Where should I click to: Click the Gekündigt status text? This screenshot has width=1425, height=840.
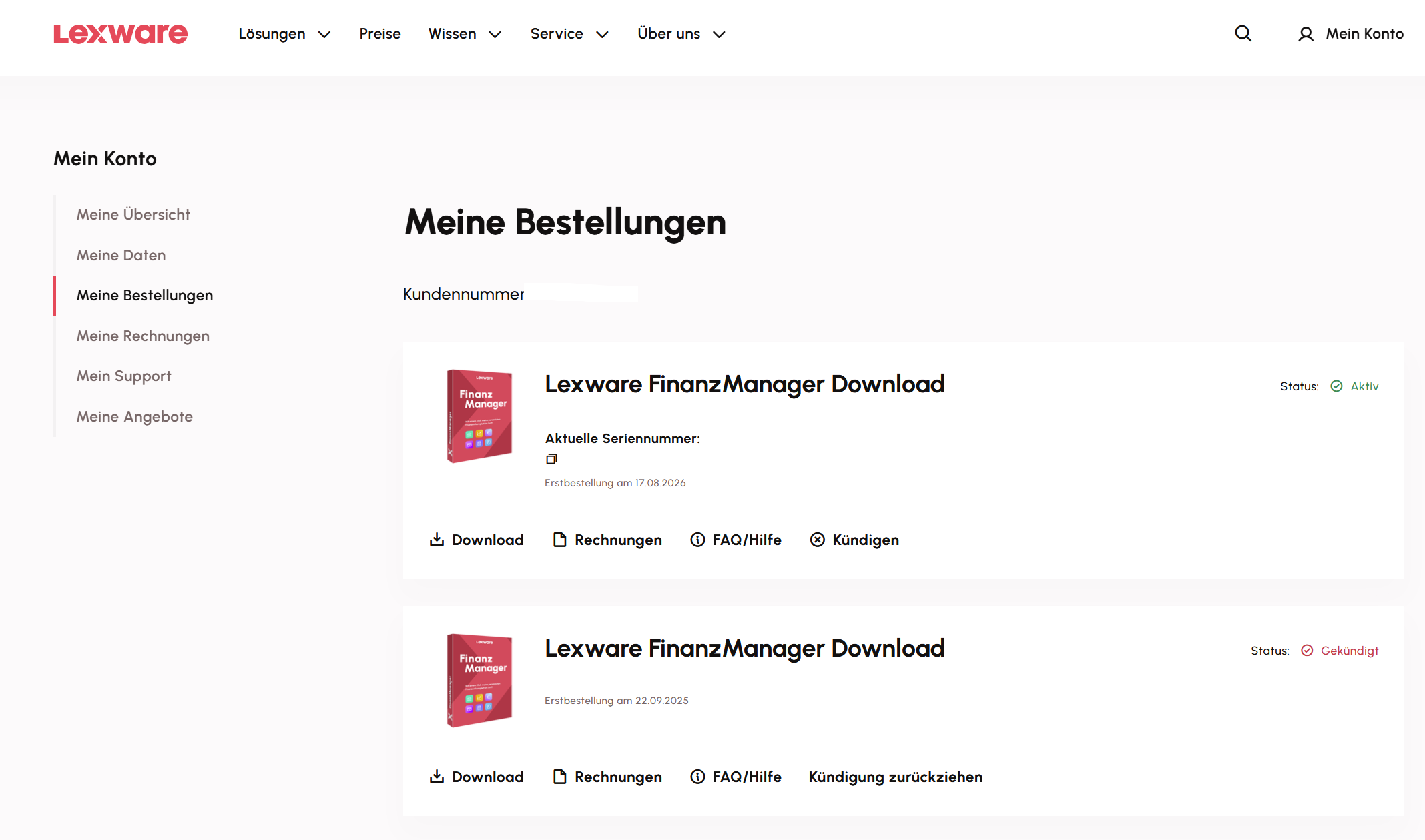[1350, 651]
